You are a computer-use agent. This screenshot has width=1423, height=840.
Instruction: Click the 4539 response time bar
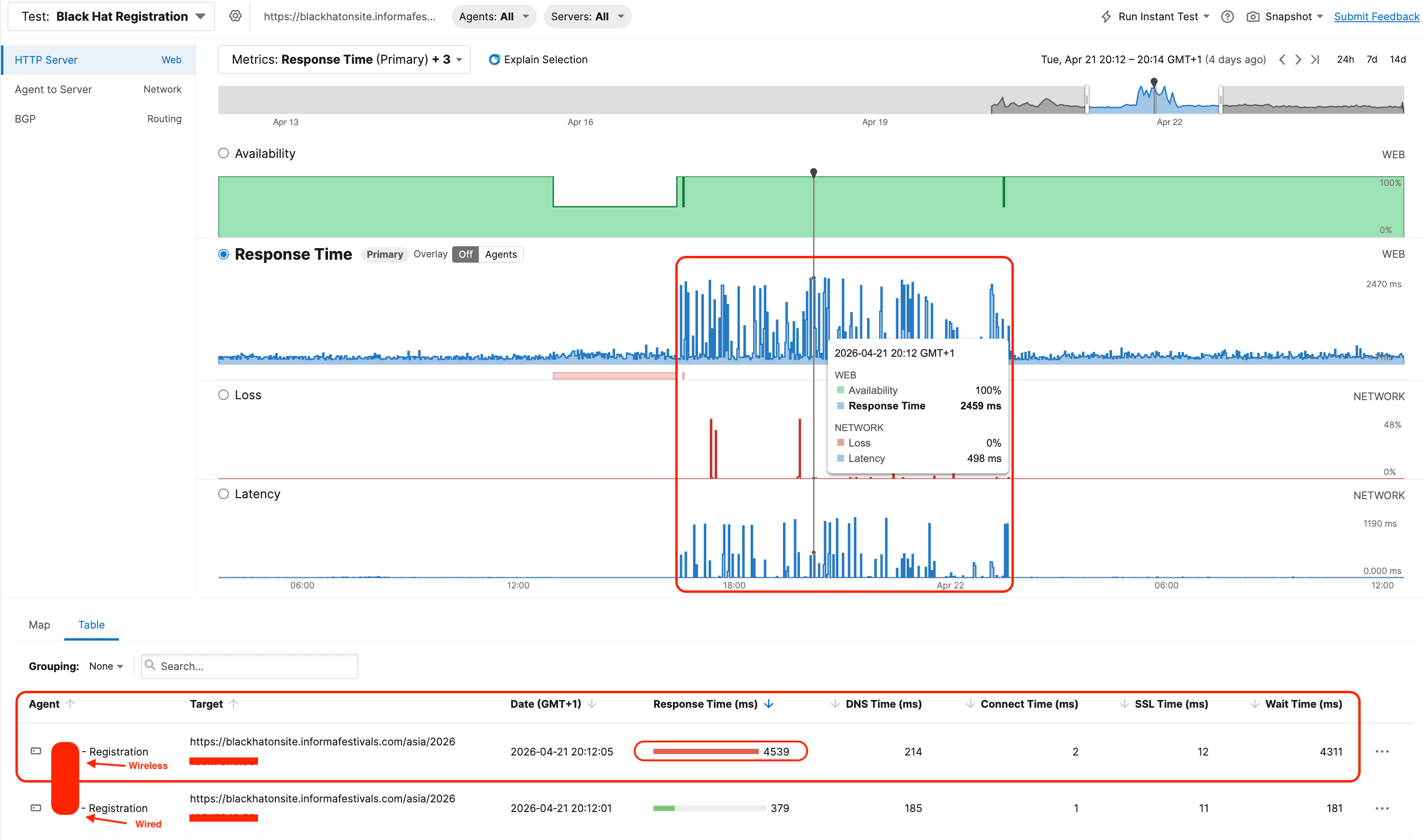click(706, 751)
